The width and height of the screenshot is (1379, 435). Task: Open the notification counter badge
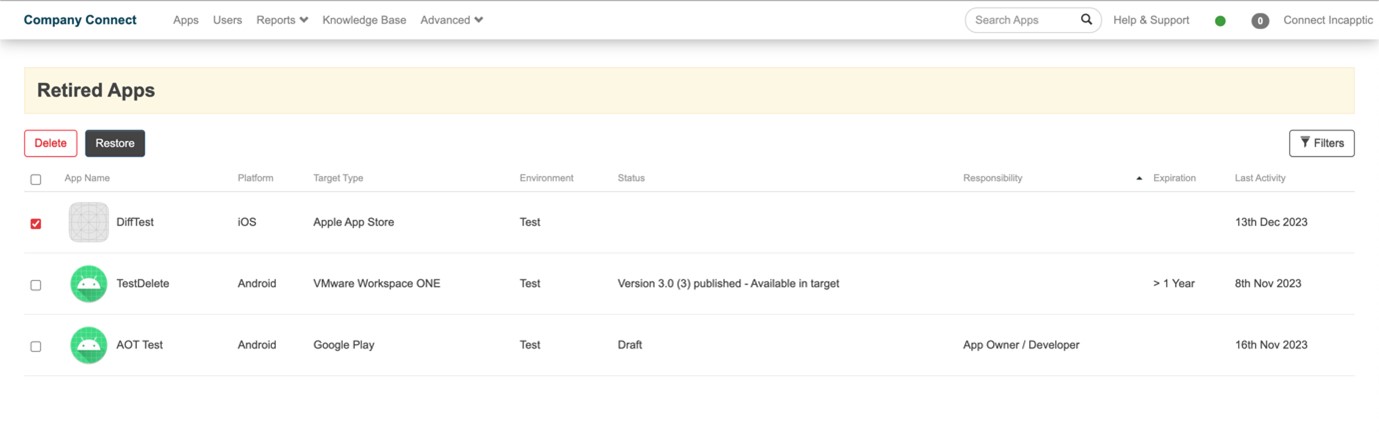point(1260,21)
